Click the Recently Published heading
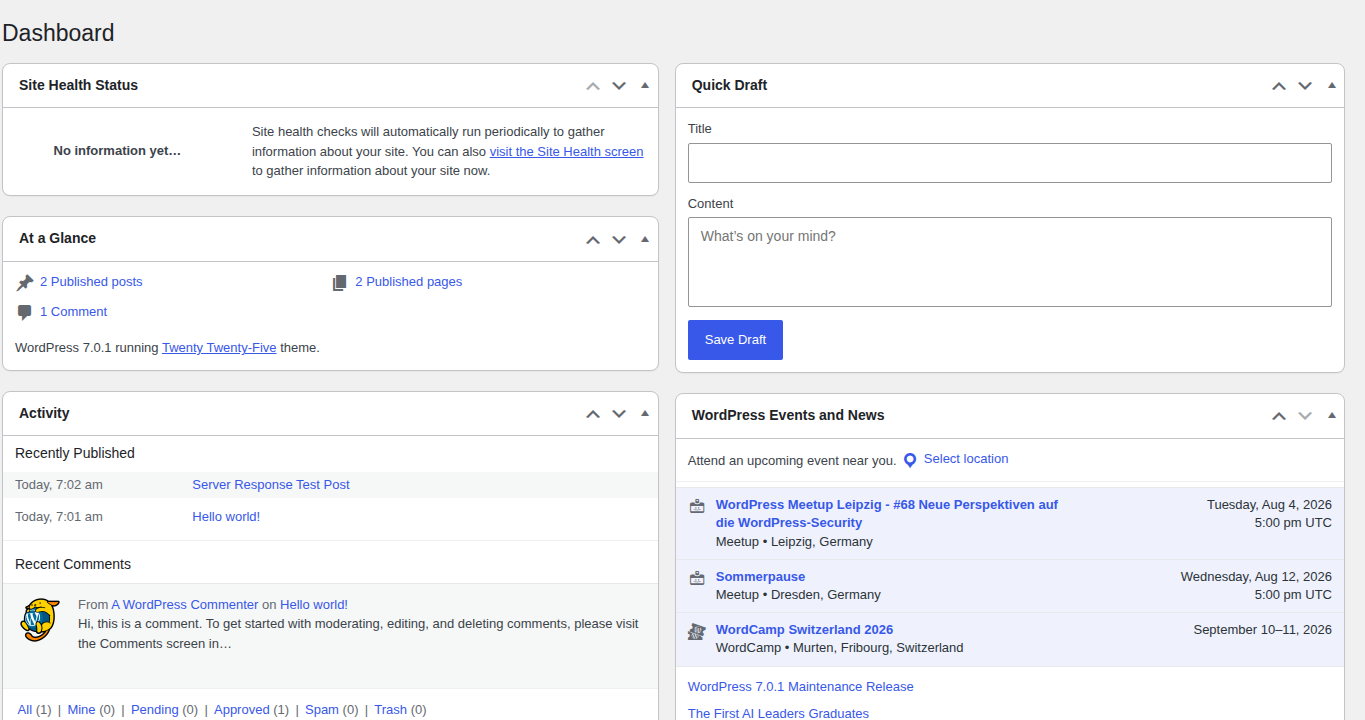 pos(75,454)
